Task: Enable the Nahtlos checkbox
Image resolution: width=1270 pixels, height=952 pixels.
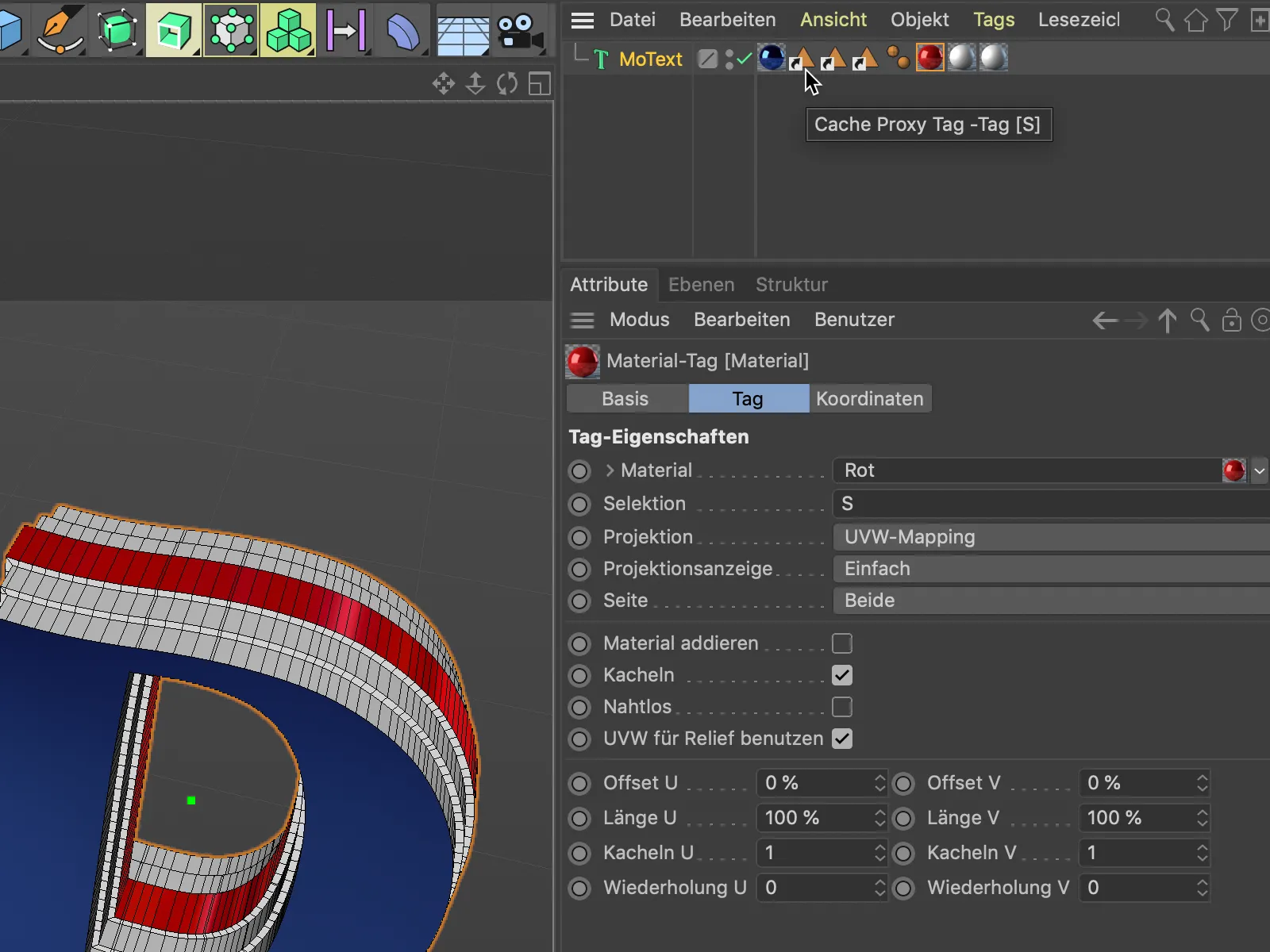Action: coord(842,707)
